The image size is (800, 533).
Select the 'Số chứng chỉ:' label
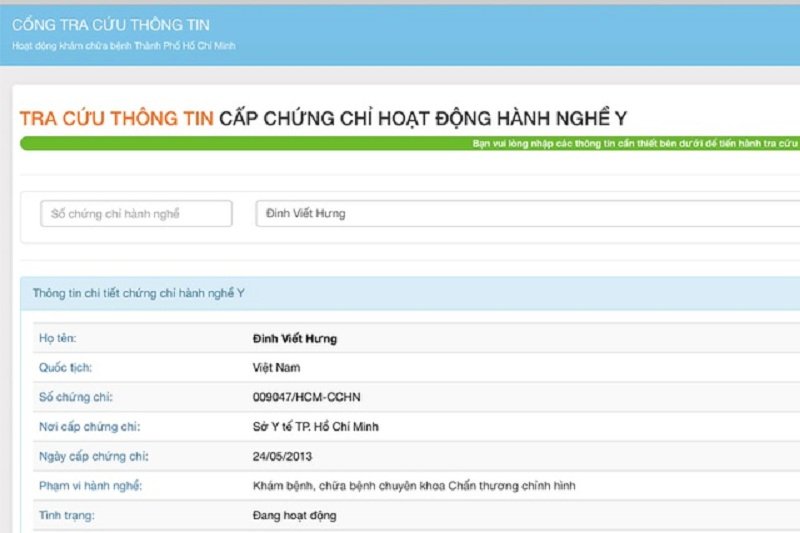pyautogui.click(x=76, y=397)
